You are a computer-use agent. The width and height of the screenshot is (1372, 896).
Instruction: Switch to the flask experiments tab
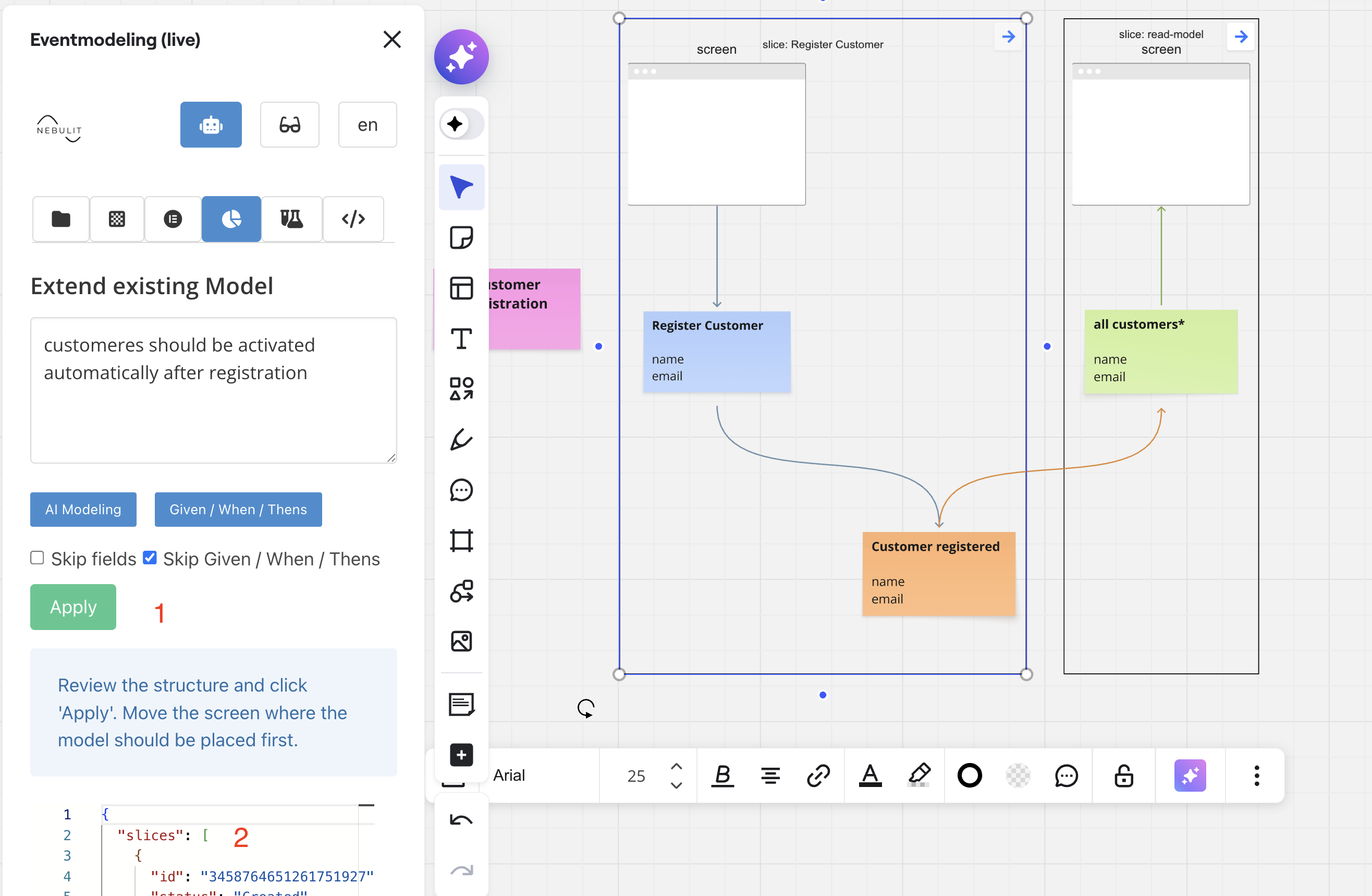point(291,219)
